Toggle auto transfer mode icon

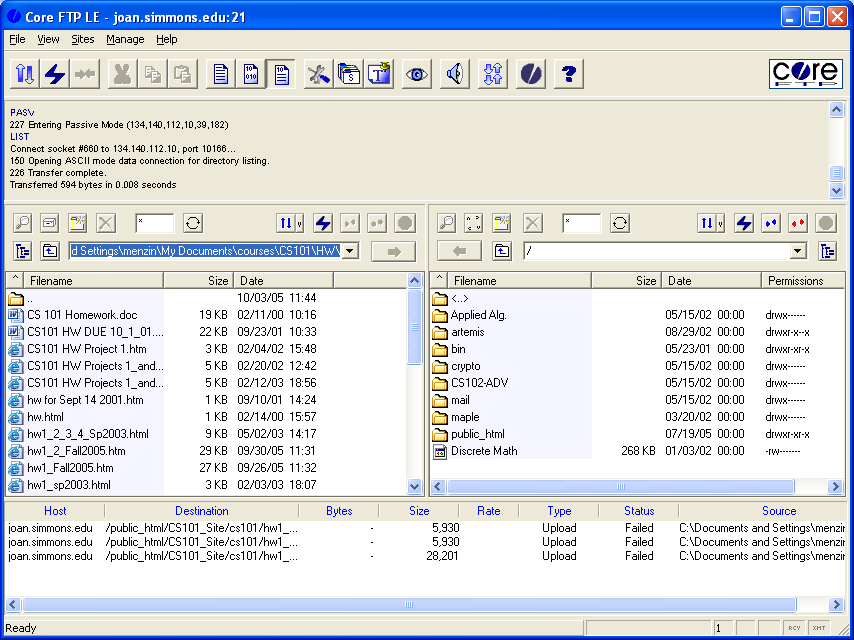coord(282,75)
